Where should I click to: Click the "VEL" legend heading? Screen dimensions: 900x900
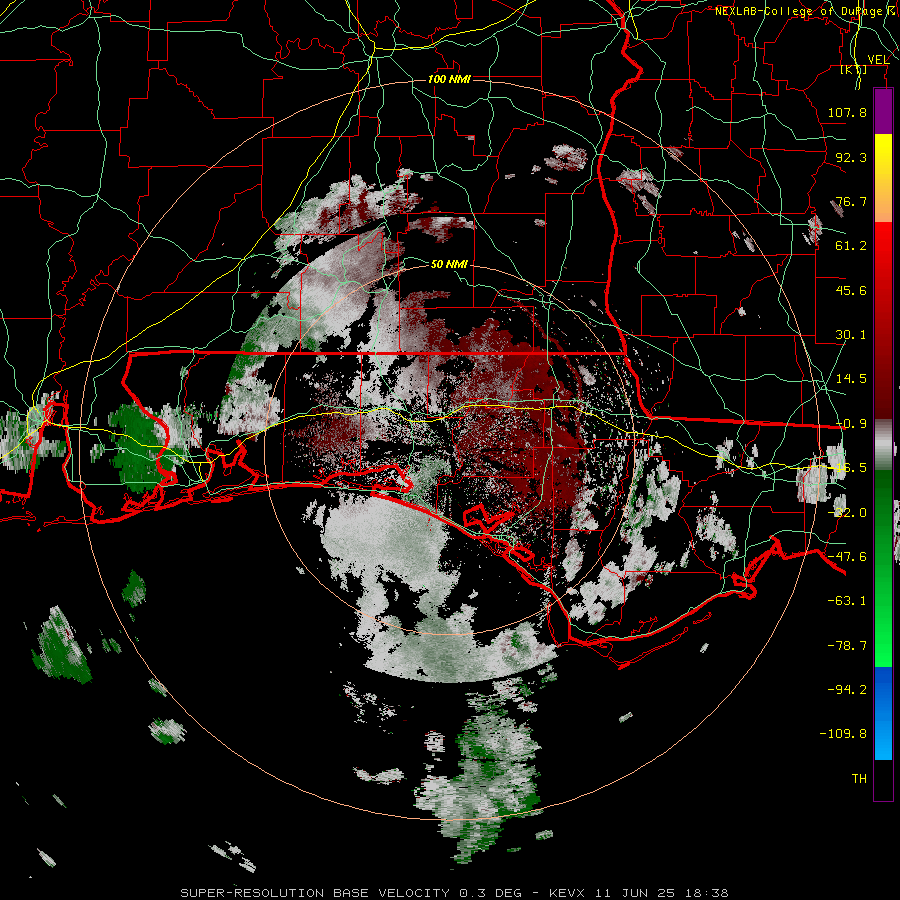click(x=878, y=60)
